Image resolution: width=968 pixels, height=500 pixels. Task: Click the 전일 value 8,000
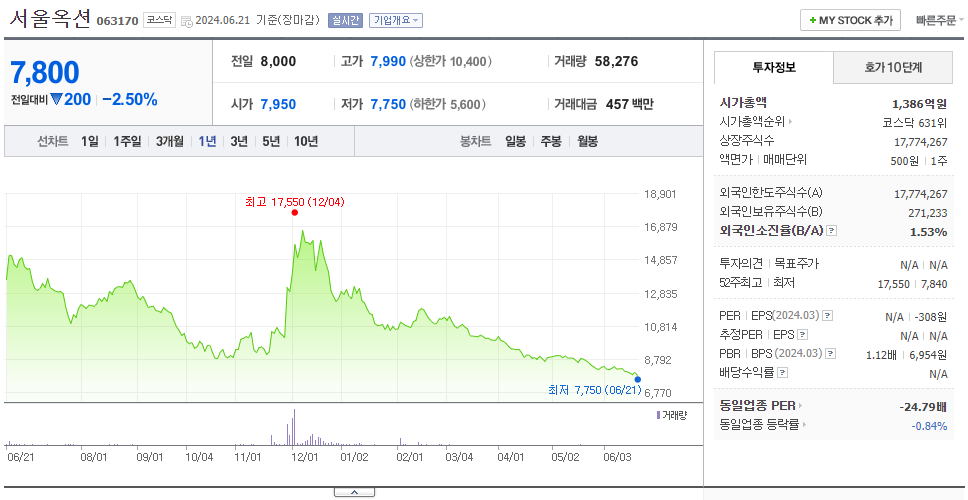tap(278, 61)
